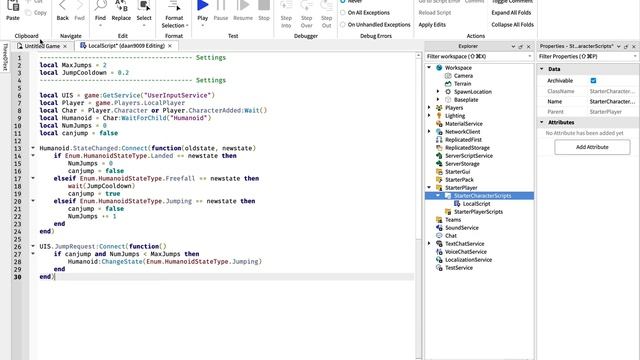
Task: Open the Find magnifier tool
Action: 100,6
